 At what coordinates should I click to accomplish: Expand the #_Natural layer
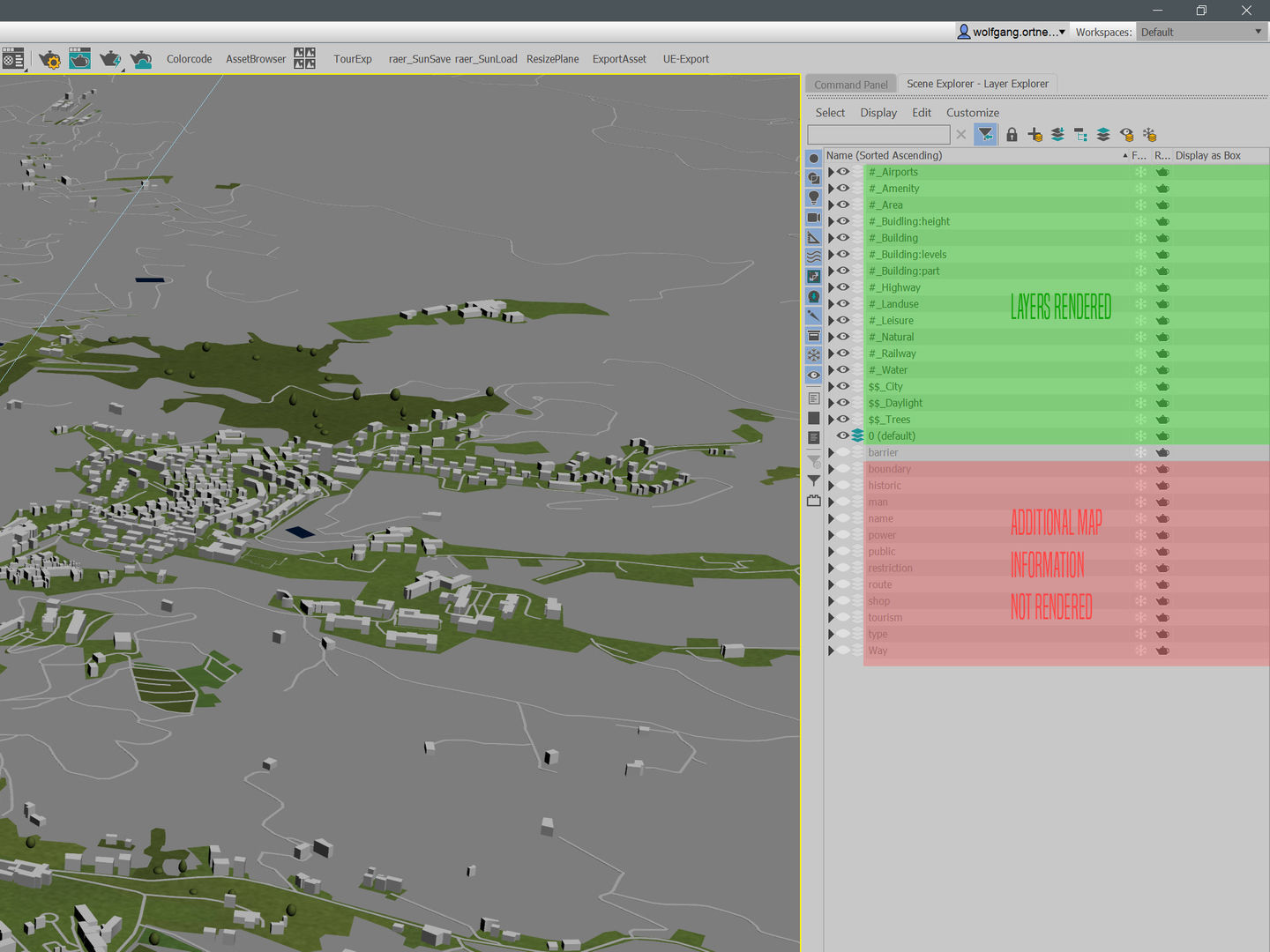click(x=831, y=337)
